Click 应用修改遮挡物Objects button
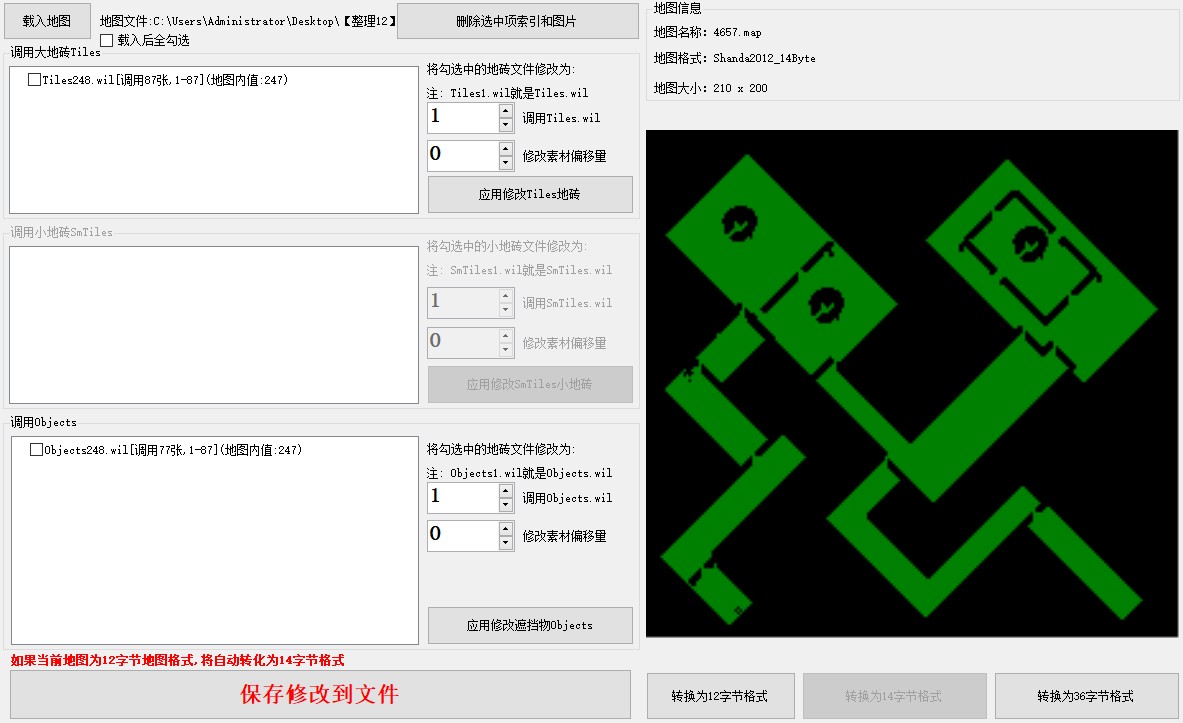The width and height of the screenshot is (1183, 723). (x=530, y=625)
